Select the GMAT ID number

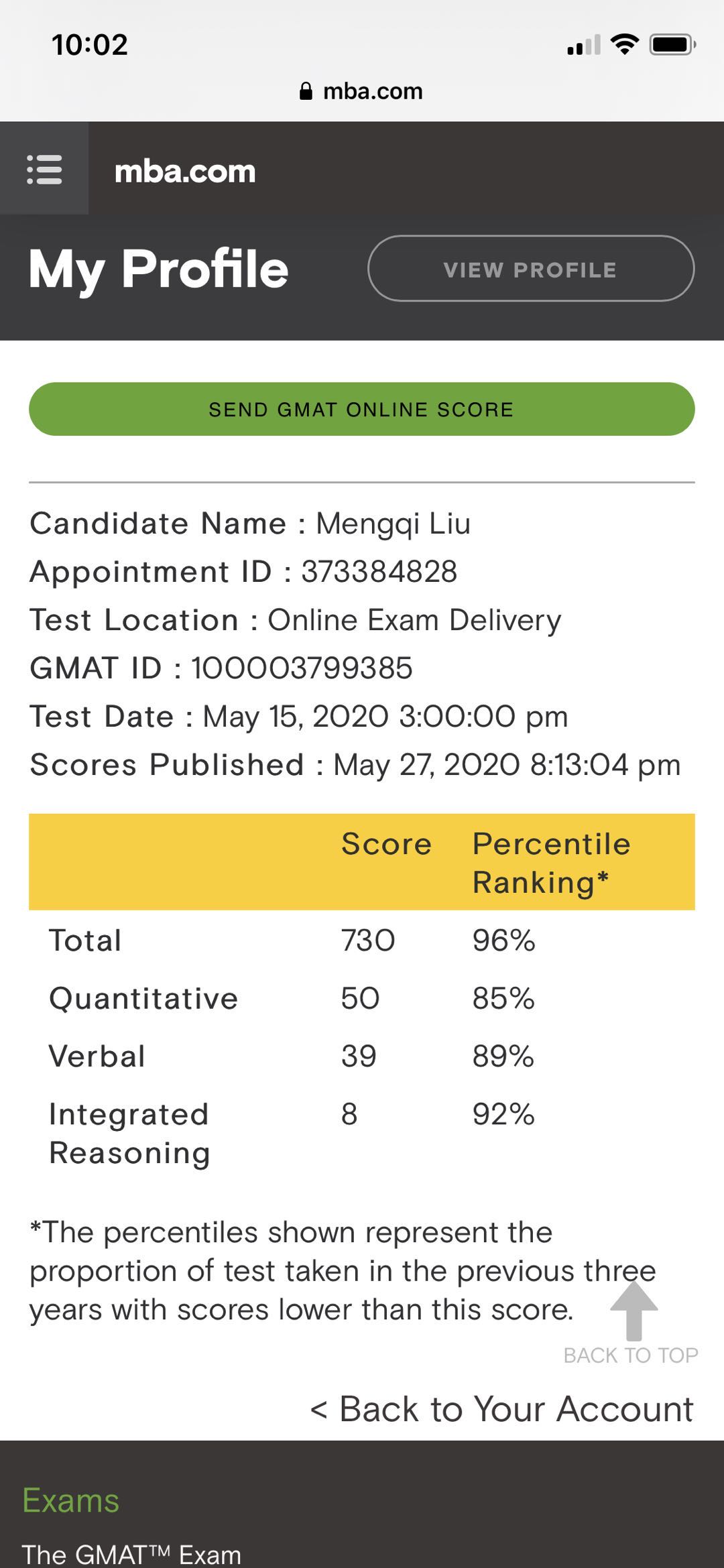click(302, 668)
